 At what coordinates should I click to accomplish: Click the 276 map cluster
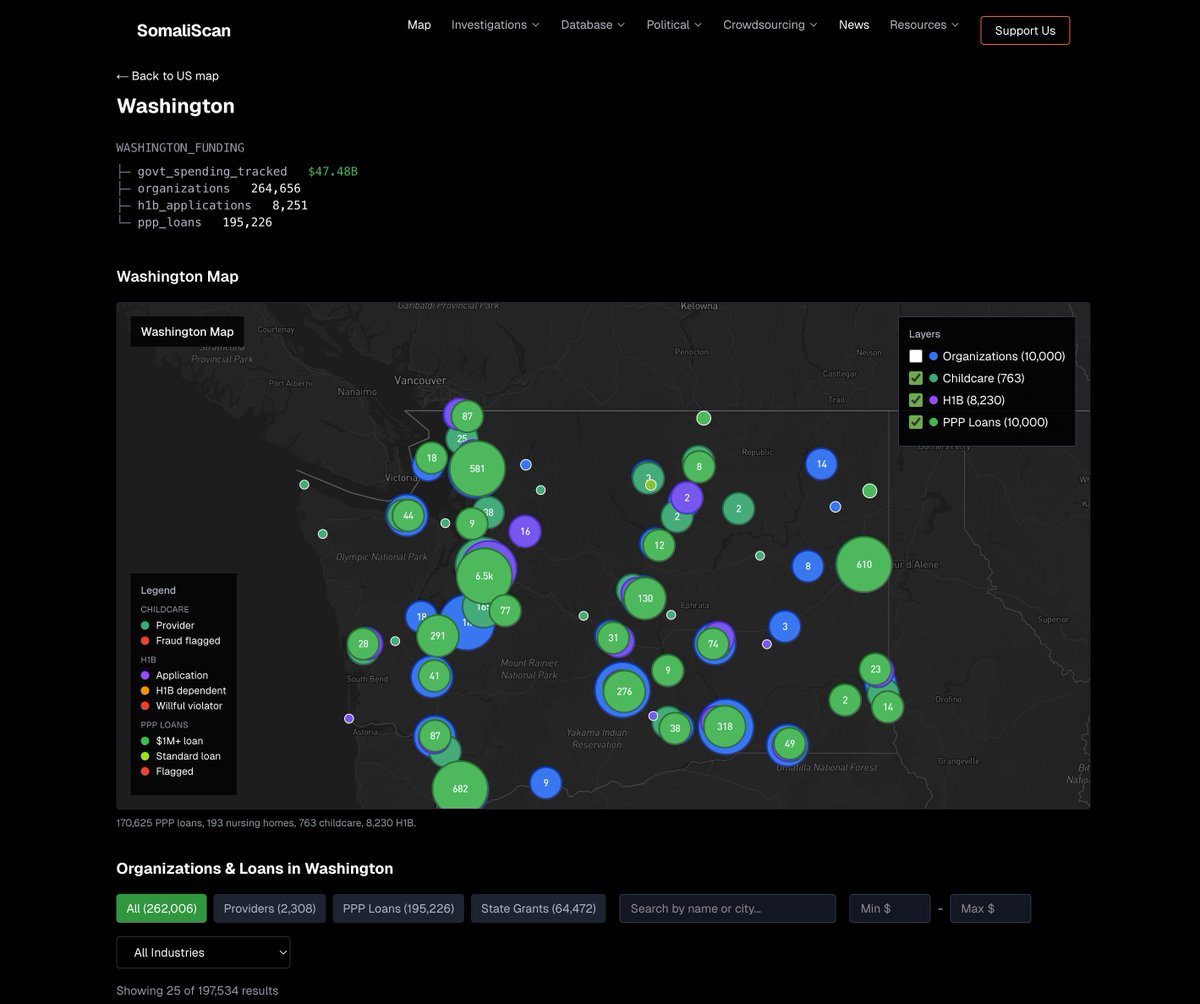pyautogui.click(x=625, y=691)
